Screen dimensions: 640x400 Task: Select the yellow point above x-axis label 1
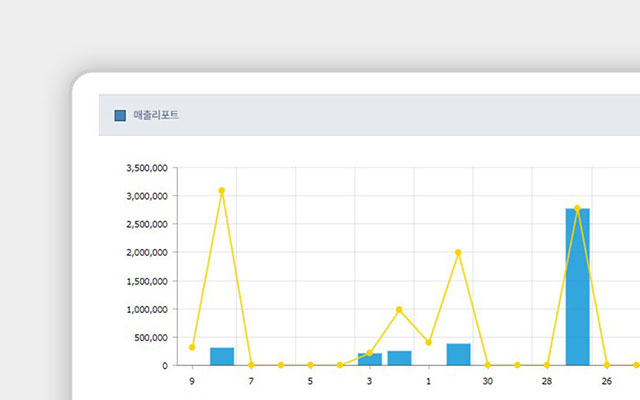[x=428, y=342]
